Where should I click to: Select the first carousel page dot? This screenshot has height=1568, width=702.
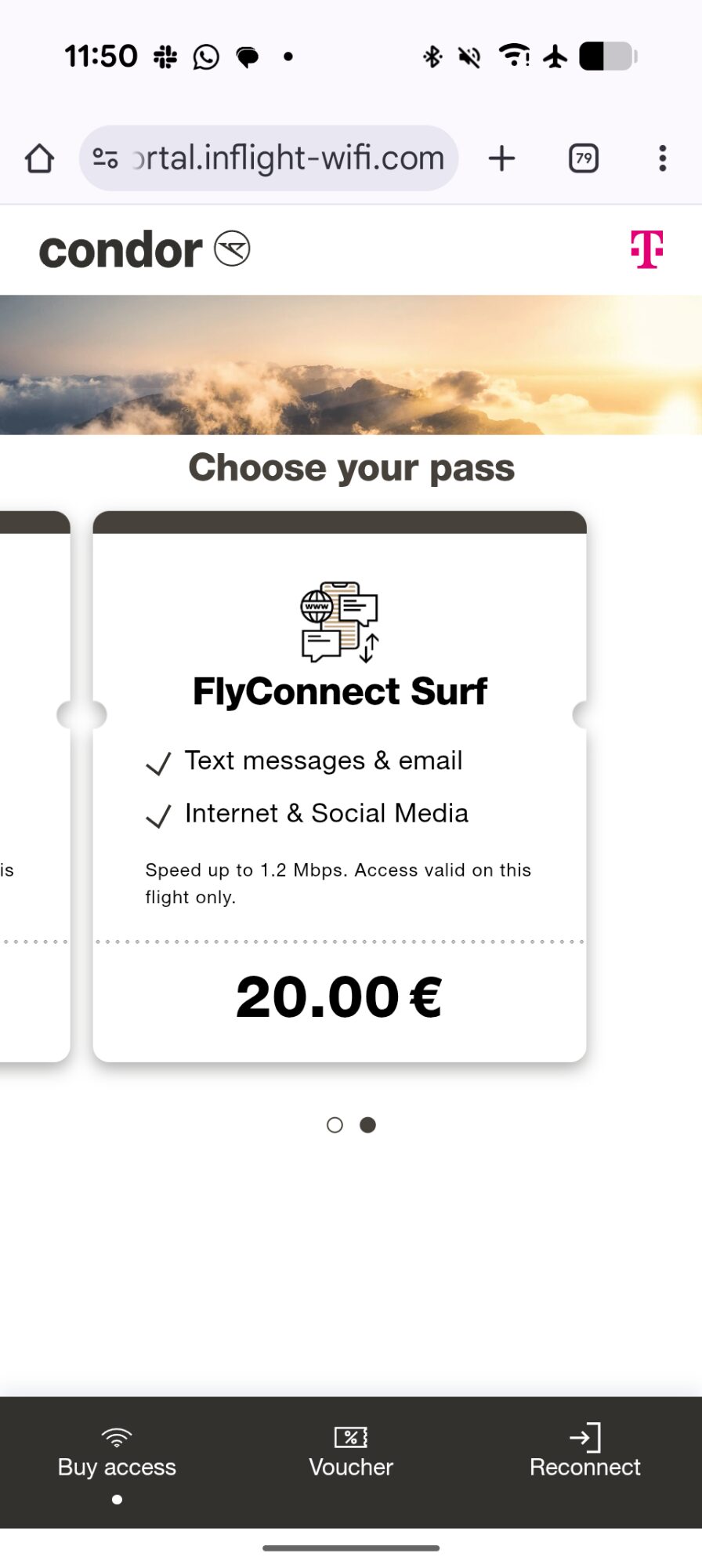335,1125
